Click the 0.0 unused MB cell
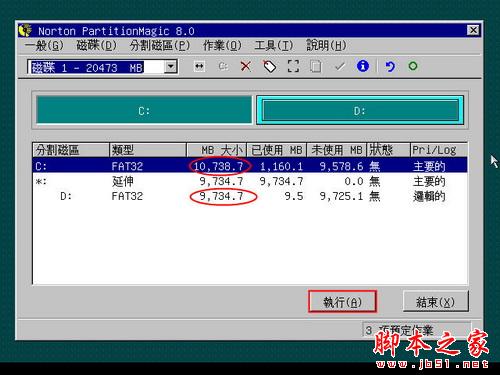Viewport: 500px width, 375px height. [x=354, y=181]
